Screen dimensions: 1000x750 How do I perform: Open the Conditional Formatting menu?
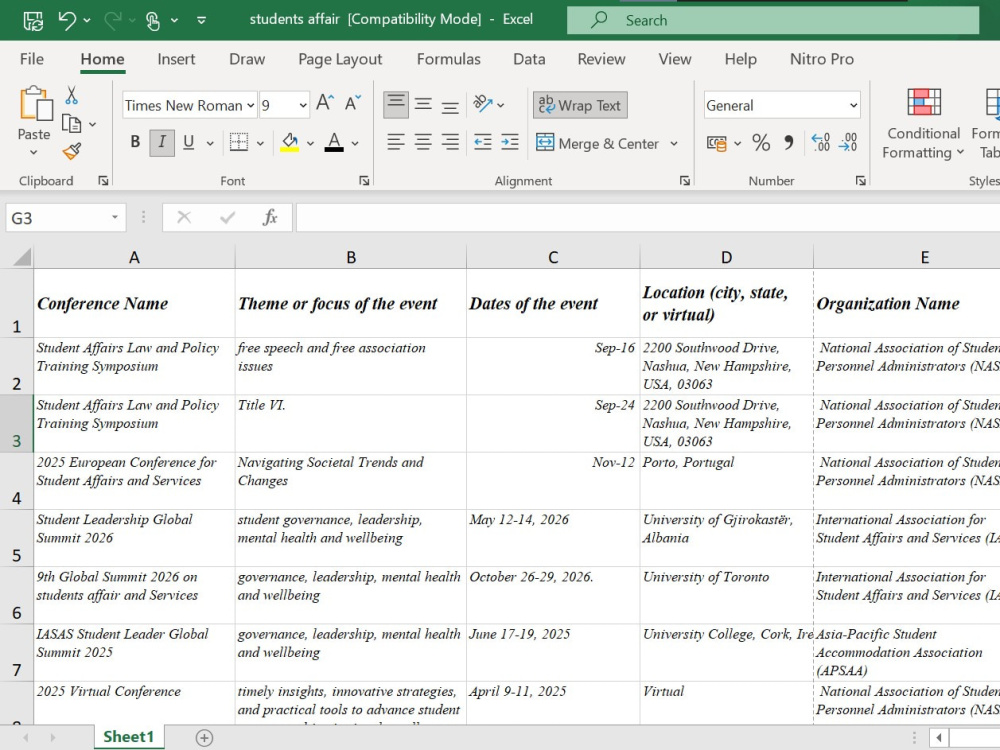click(x=923, y=124)
